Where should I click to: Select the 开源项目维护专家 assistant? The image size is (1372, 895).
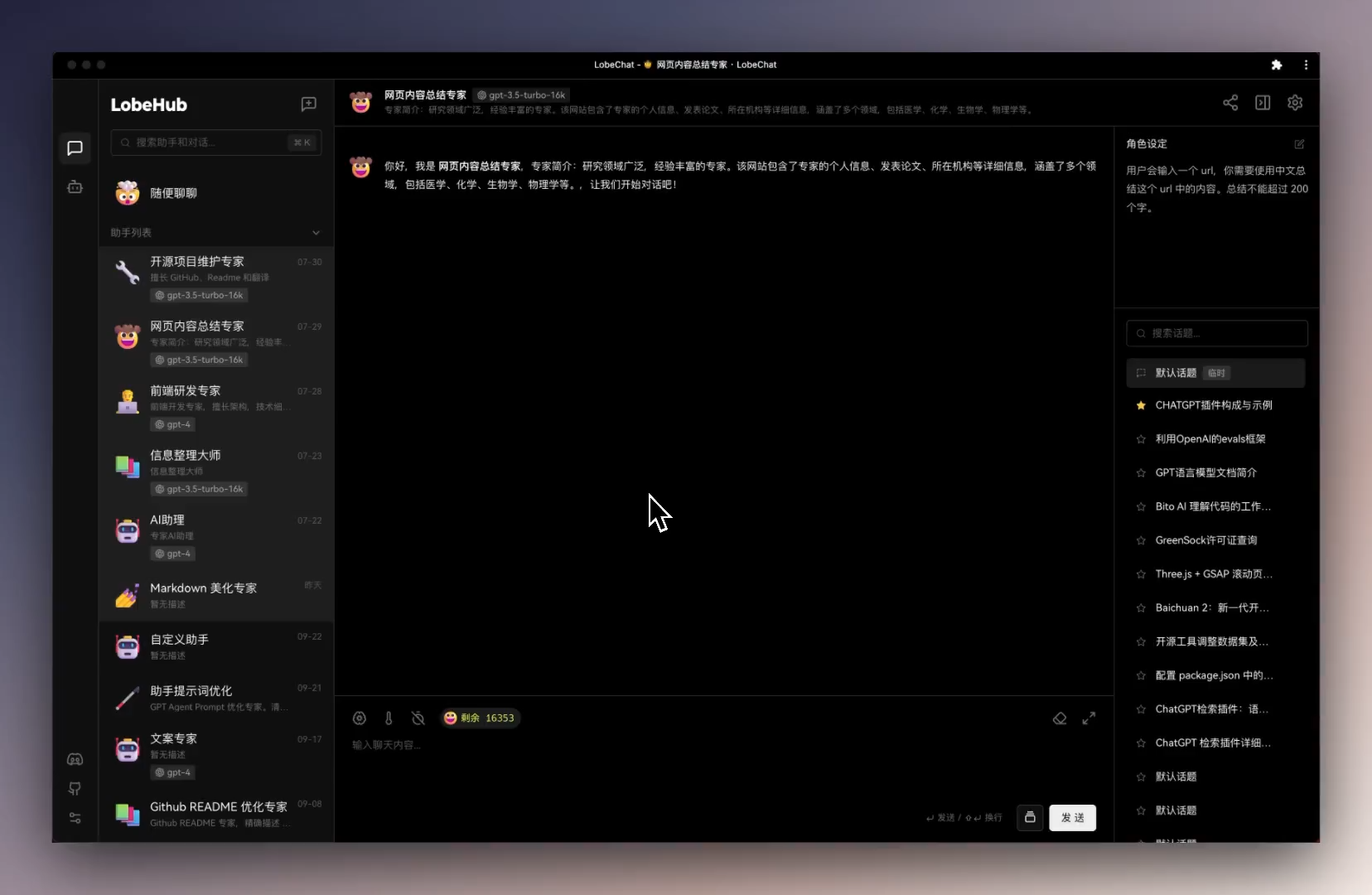[x=216, y=278]
